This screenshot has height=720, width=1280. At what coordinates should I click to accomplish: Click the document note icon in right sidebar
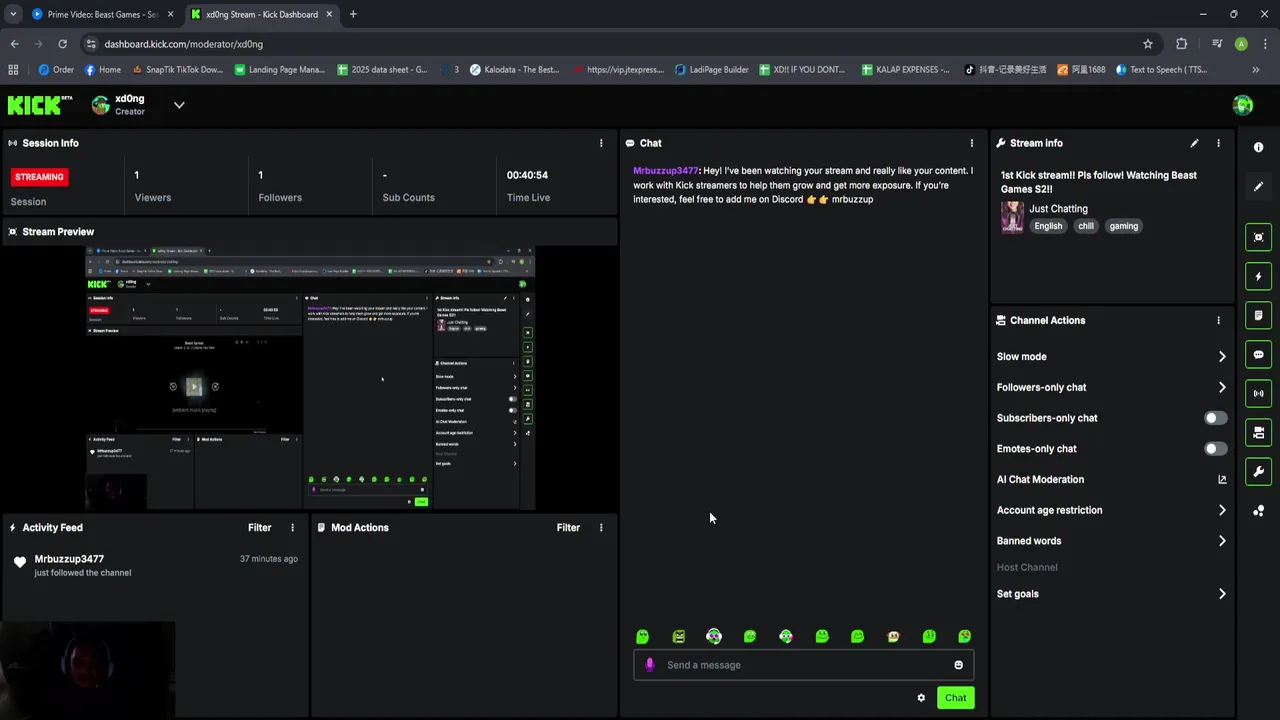click(1258, 315)
